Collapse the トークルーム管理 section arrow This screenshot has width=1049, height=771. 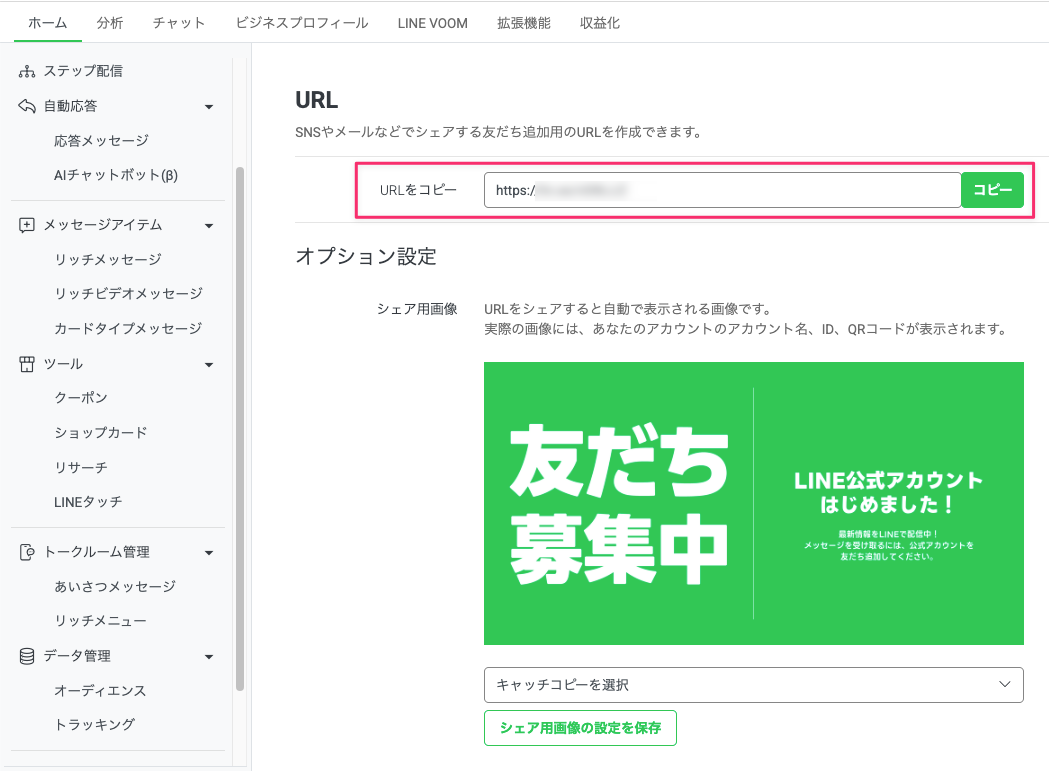tap(209, 553)
